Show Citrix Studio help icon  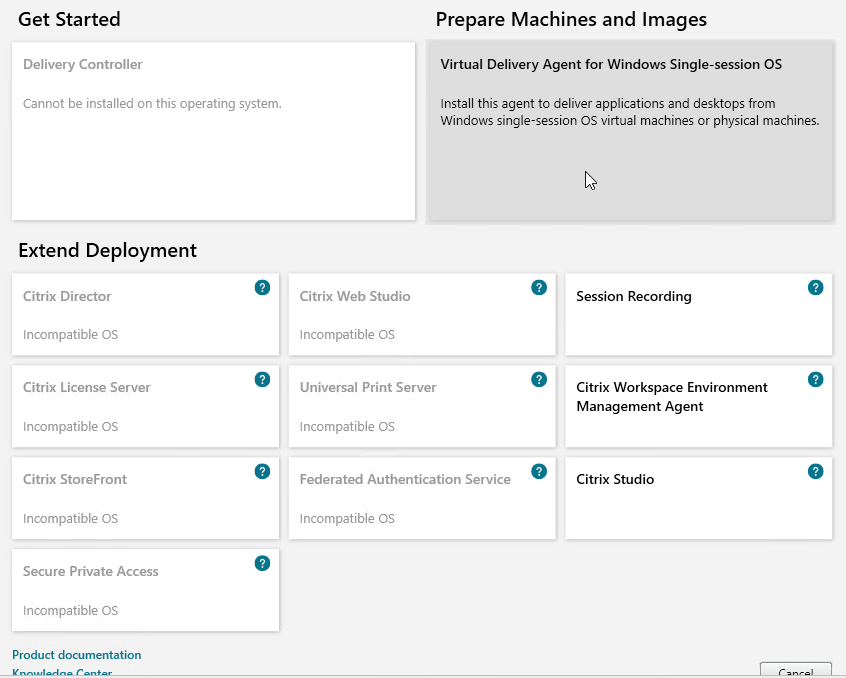pos(815,472)
